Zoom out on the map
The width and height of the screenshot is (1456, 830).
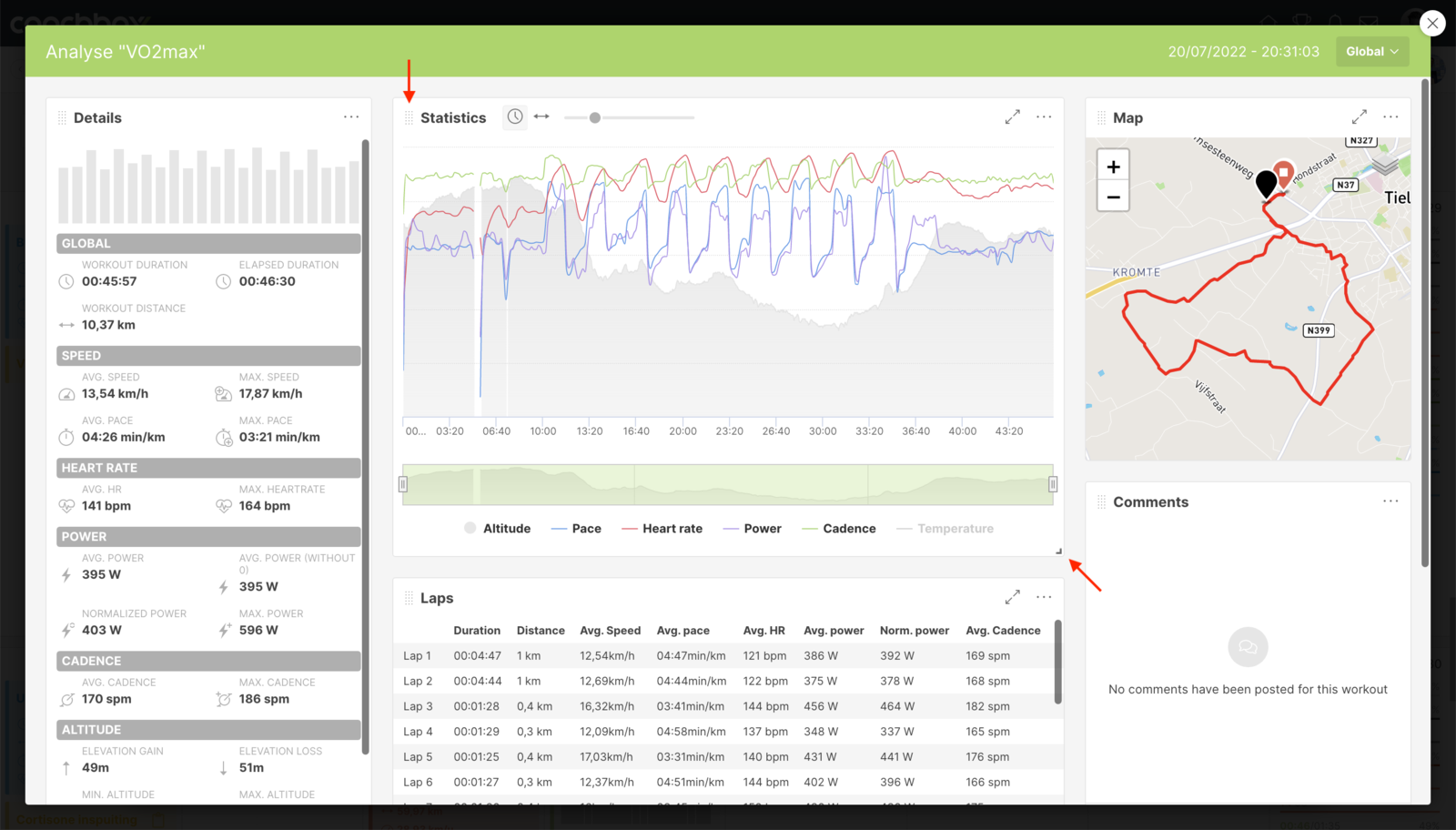[1113, 197]
